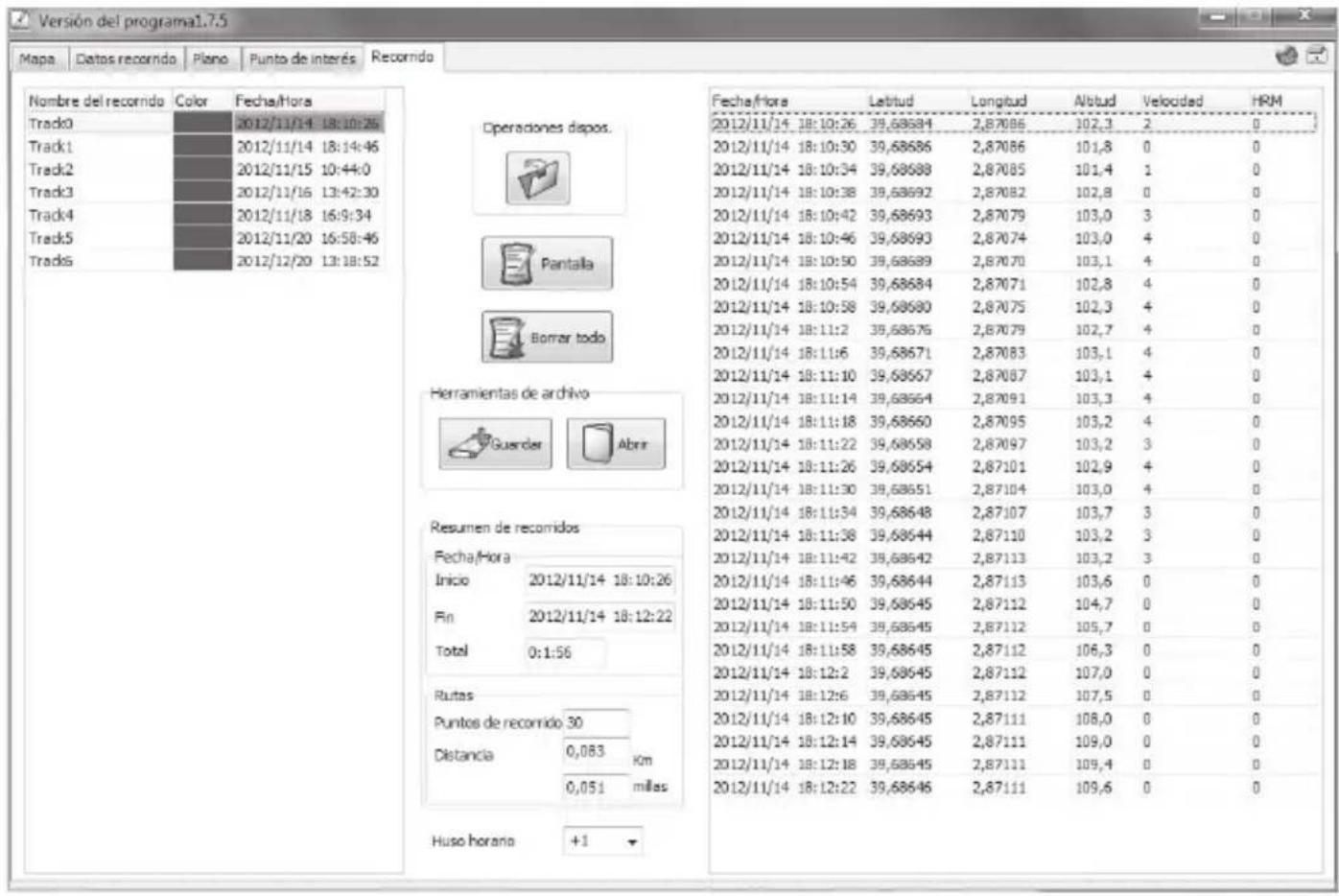Viewport: 1339px width, 896px height.
Task: Click the Fin date field
Action: pos(599,616)
